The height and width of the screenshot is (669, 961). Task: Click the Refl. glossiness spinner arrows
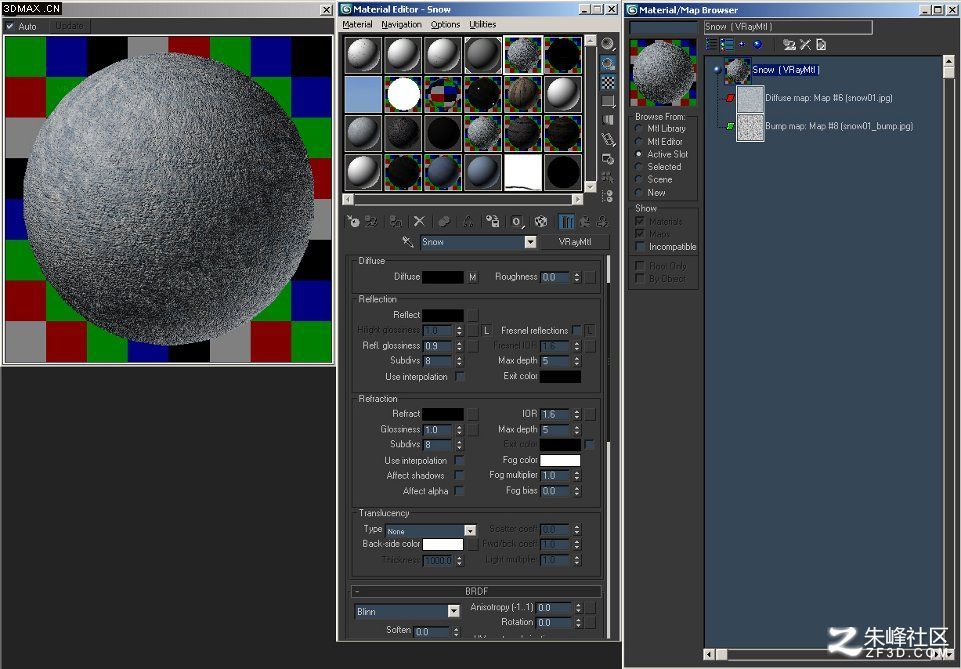pyautogui.click(x=459, y=346)
